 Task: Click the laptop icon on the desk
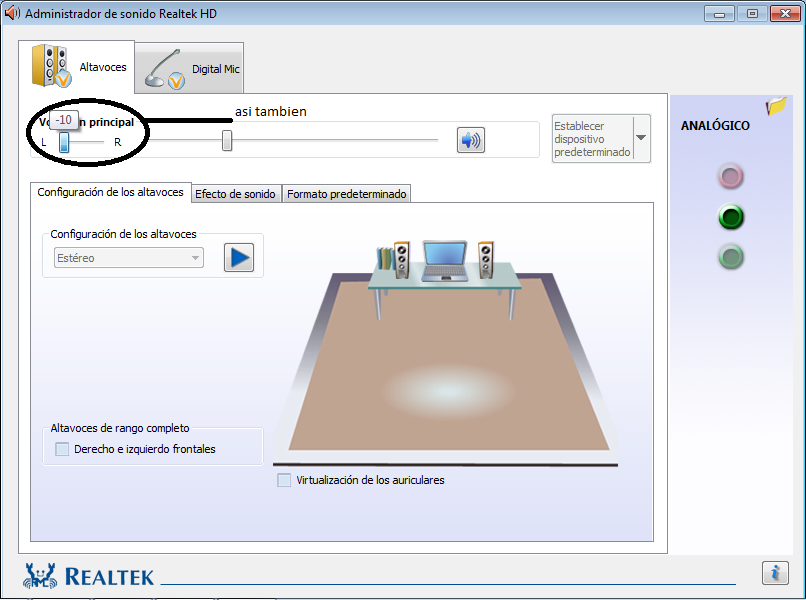coord(445,261)
